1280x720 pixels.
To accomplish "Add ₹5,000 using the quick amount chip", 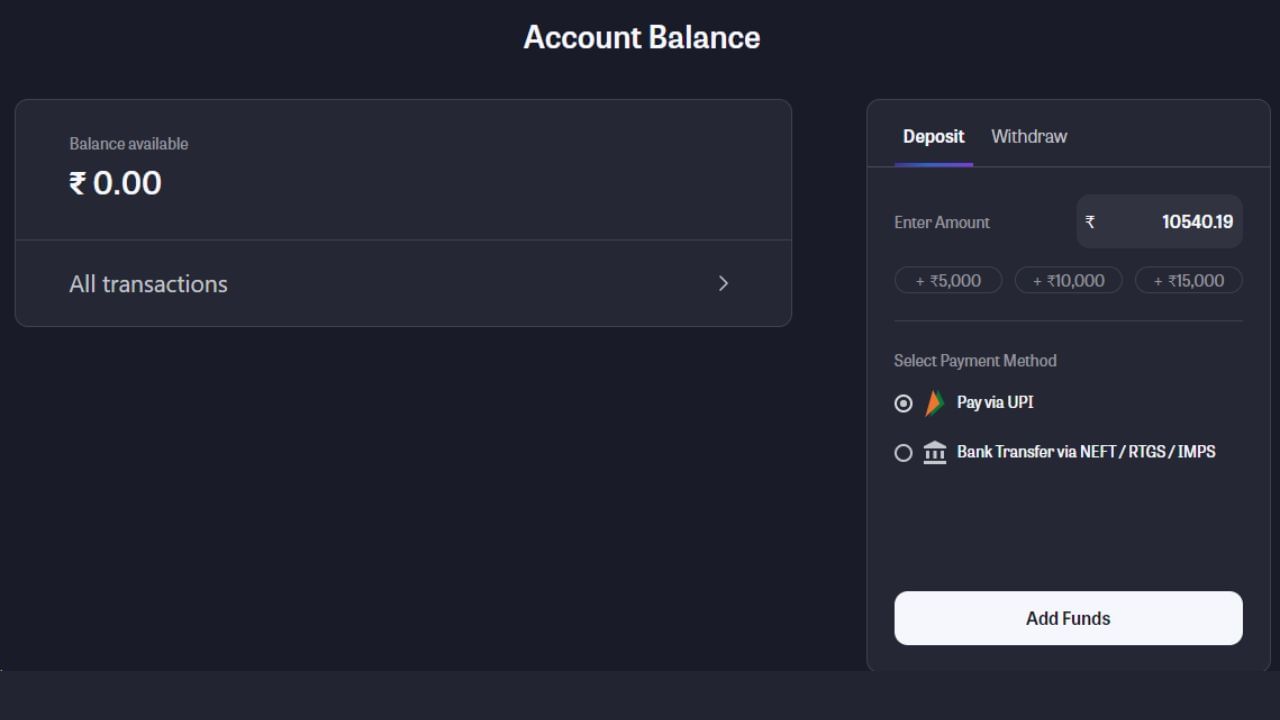I will [x=948, y=280].
